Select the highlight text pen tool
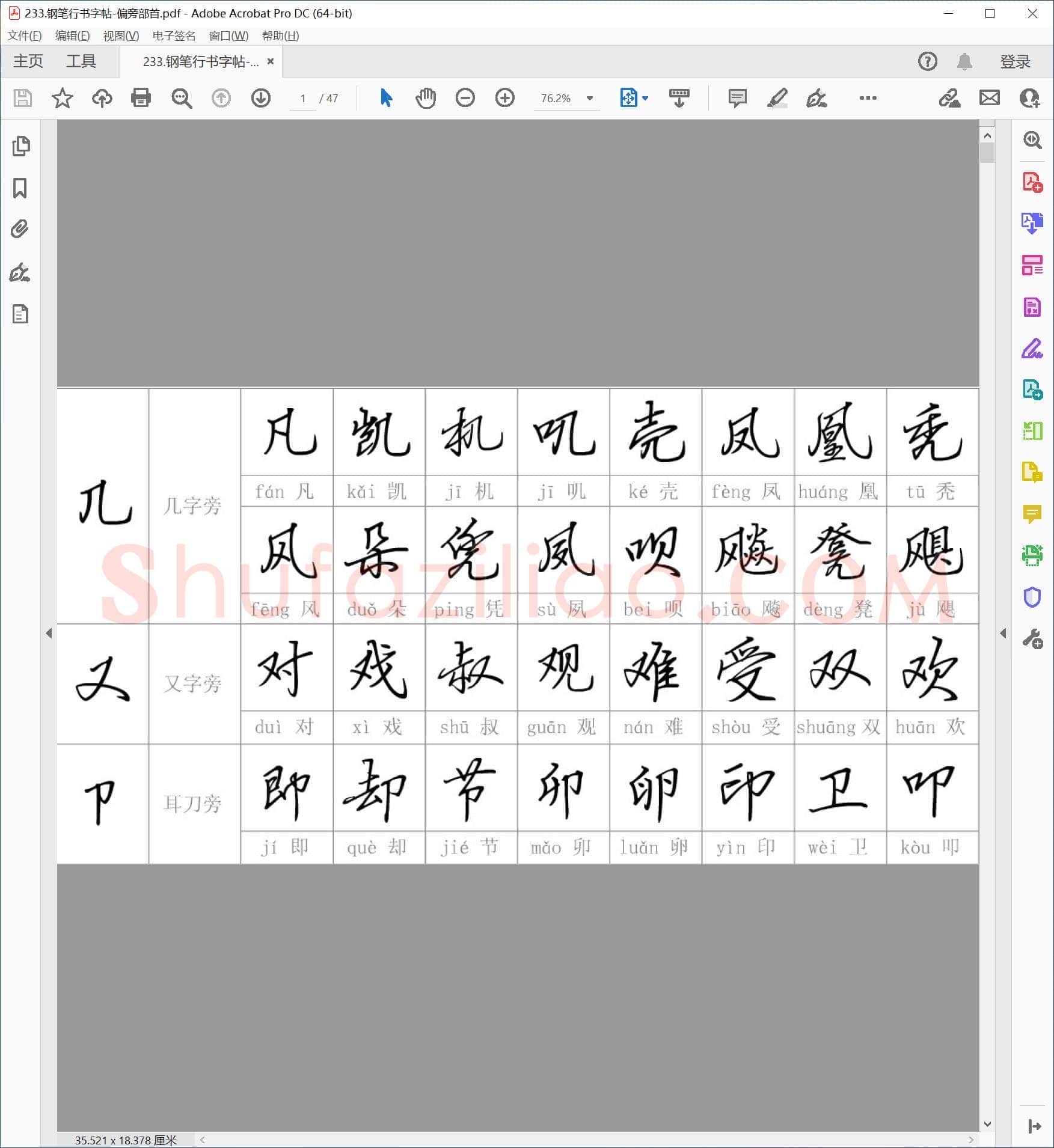The height and width of the screenshot is (1148, 1054). [x=777, y=98]
